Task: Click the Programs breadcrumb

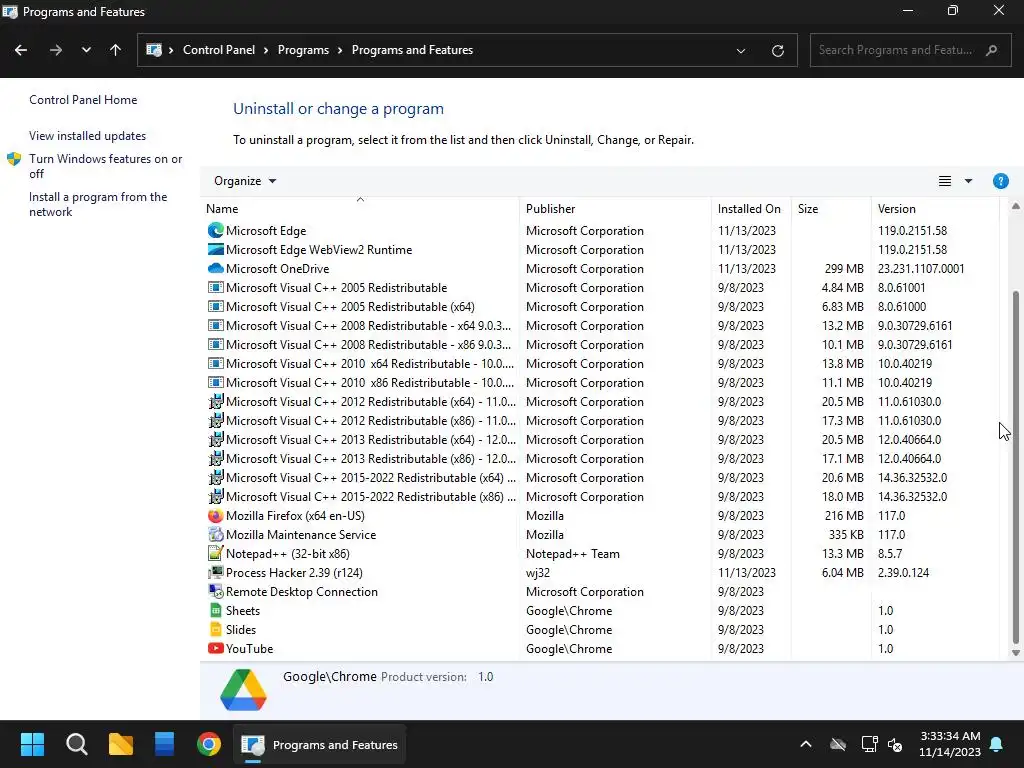Action: 303,50
